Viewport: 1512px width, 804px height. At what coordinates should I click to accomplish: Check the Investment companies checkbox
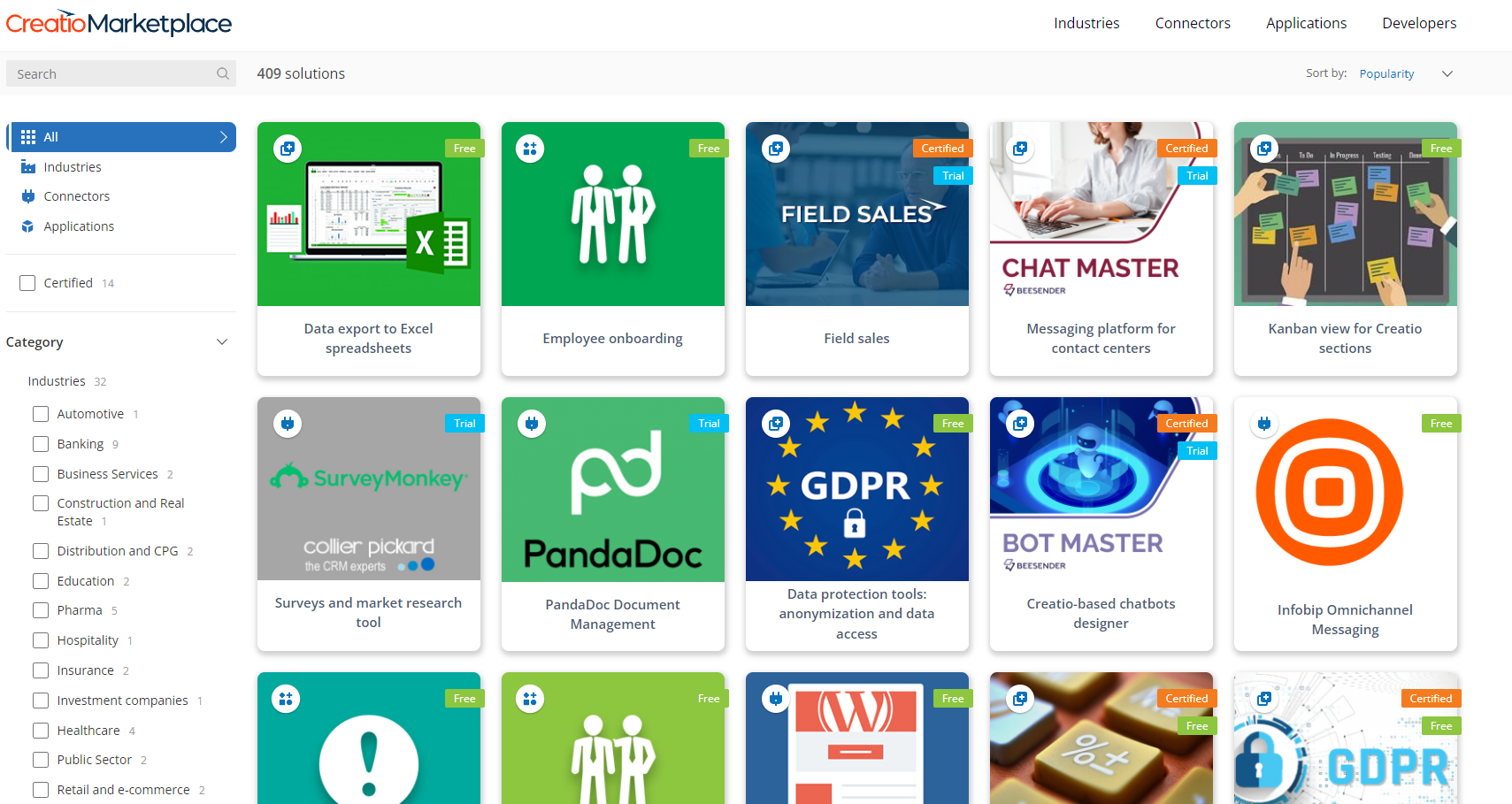point(41,701)
